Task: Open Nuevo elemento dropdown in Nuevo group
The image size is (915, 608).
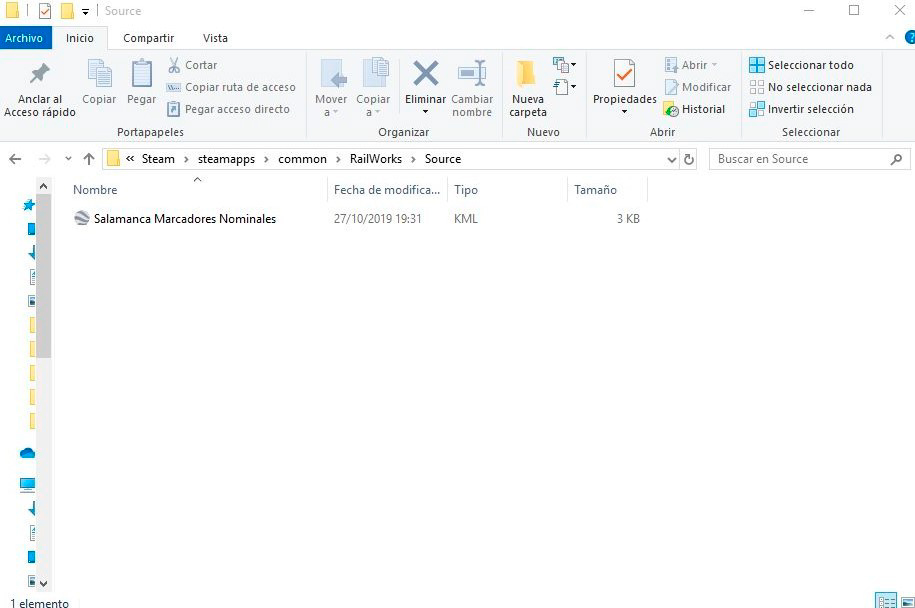Action: point(564,64)
